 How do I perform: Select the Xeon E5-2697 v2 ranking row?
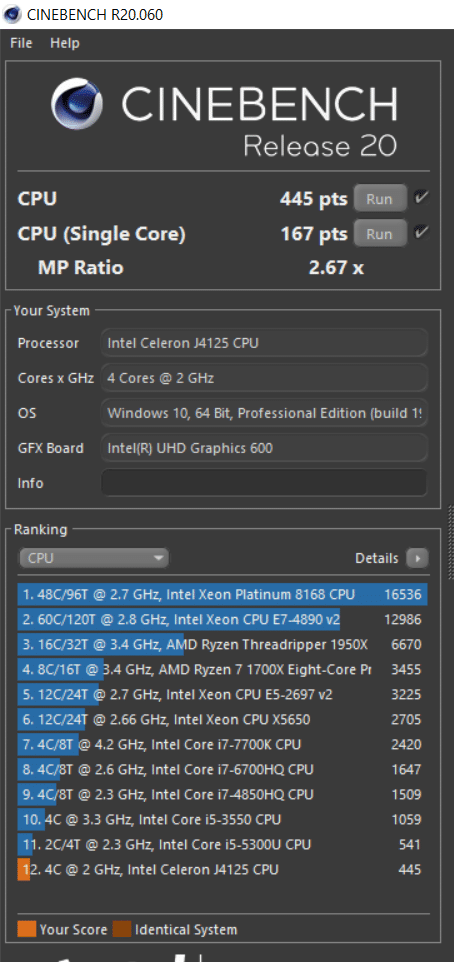click(x=222, y=695)
